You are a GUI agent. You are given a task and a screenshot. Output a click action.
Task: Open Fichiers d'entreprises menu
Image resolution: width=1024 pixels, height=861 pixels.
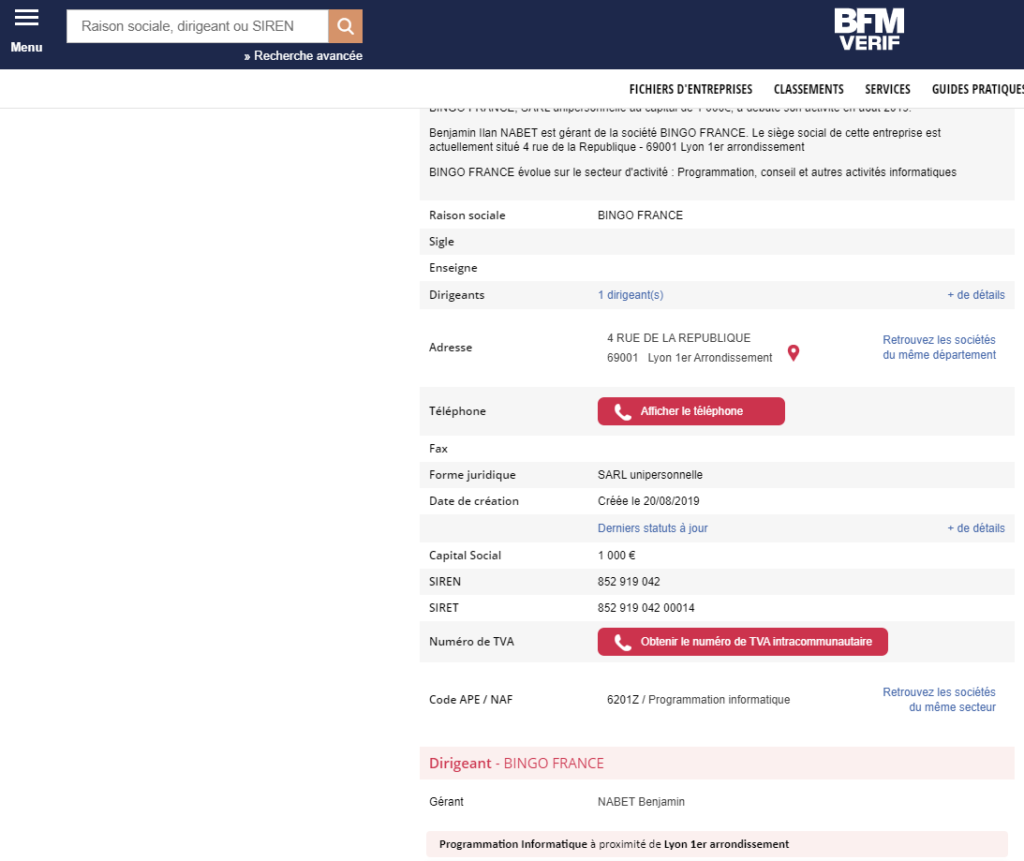pos(690,89)
